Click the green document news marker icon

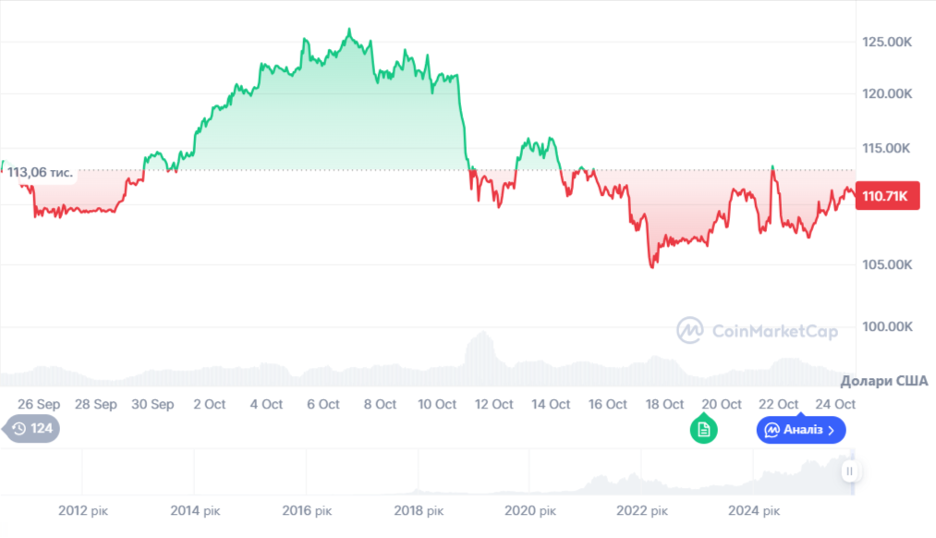coord(703,430)
